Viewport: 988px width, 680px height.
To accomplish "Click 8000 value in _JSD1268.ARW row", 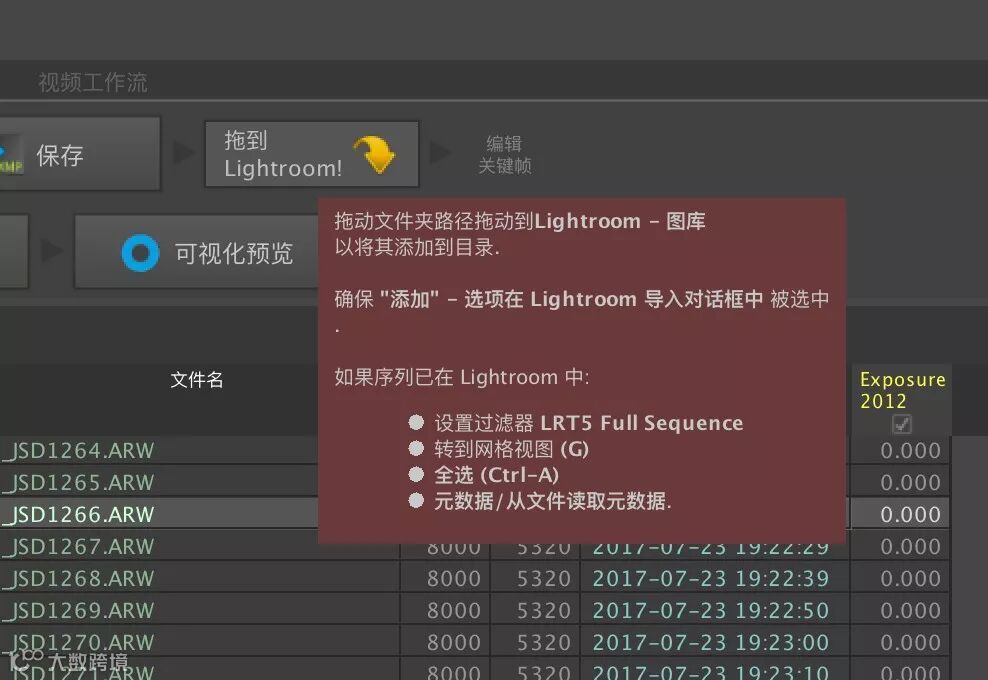I will pos(454,579).
